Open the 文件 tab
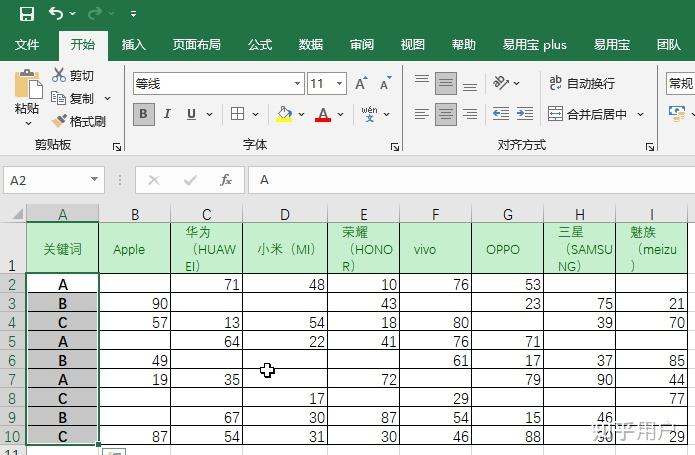 click(x=27, y=45)
